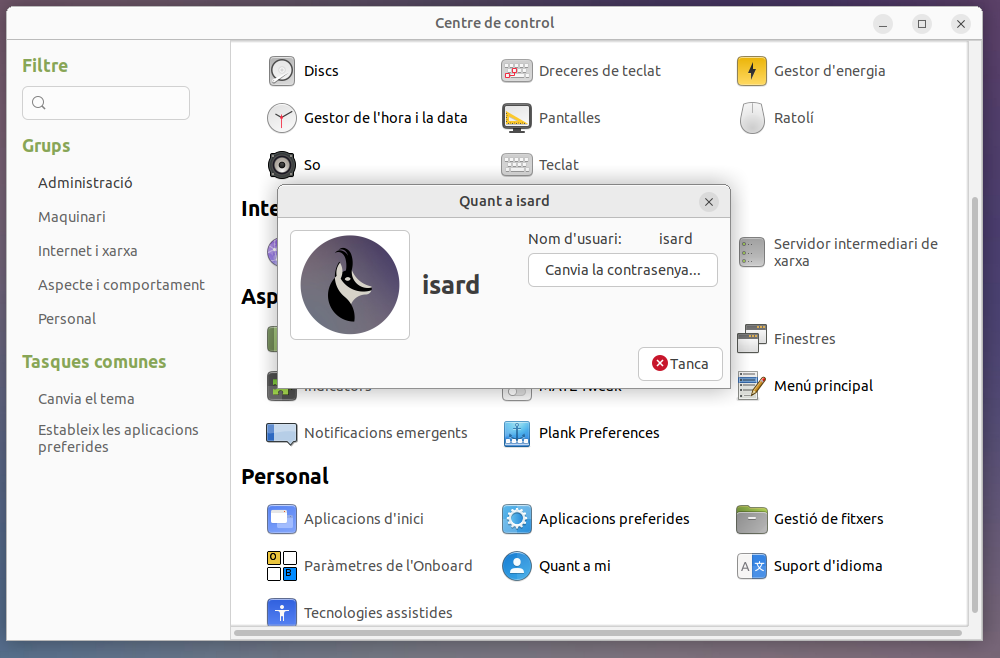This screenshot has width=1000, height=658.
Task: Click Canvia el tema link
Action: click(x=86, y=399)
